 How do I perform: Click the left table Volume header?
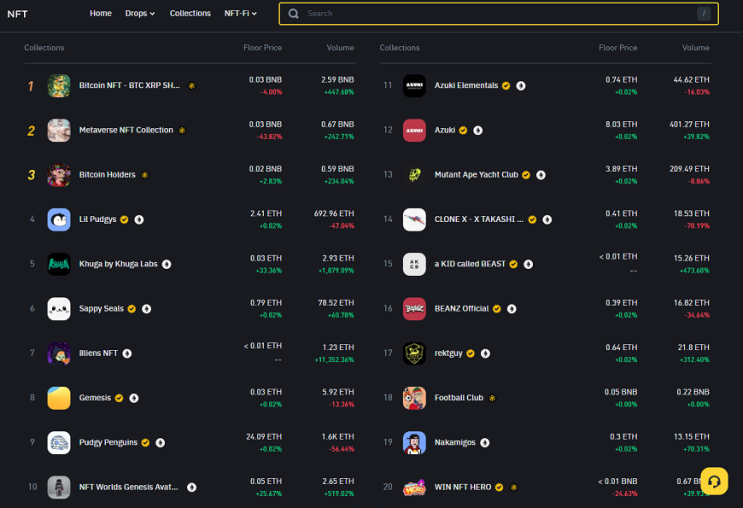click(x=340, y=48)
